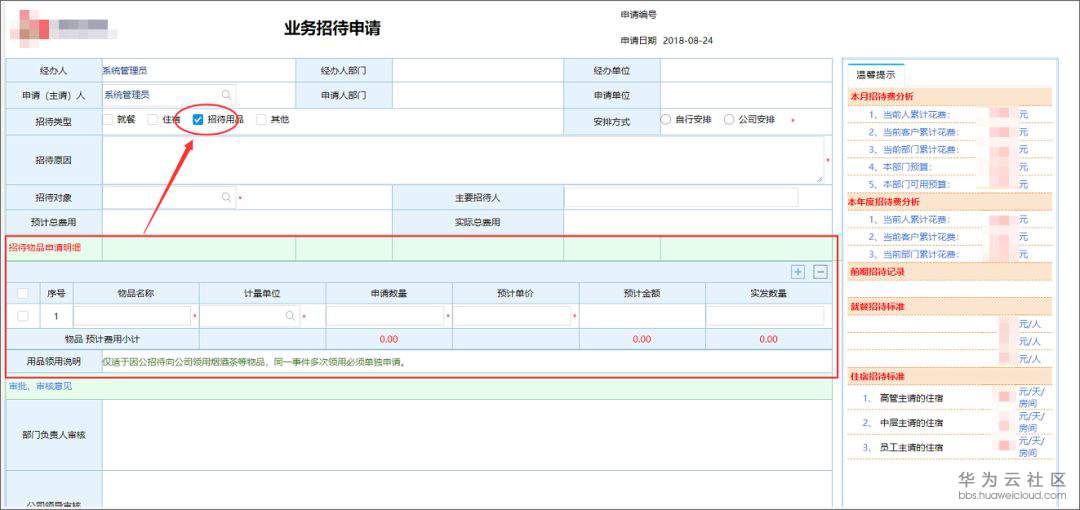Click the 招待对象 lookup field
Image resolution: width=1080 pixels, height=510 pixels.
(x=169, y=197)
